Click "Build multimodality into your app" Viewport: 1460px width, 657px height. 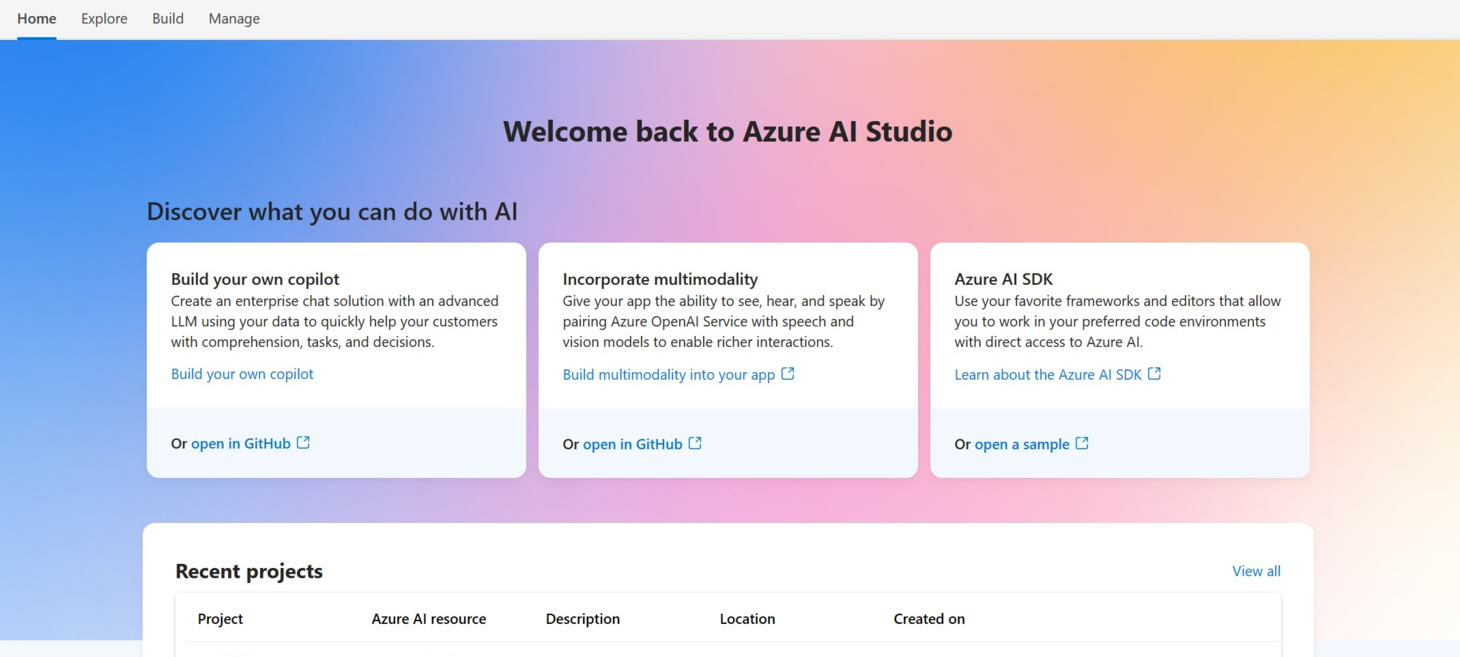[x=668, y=373]
